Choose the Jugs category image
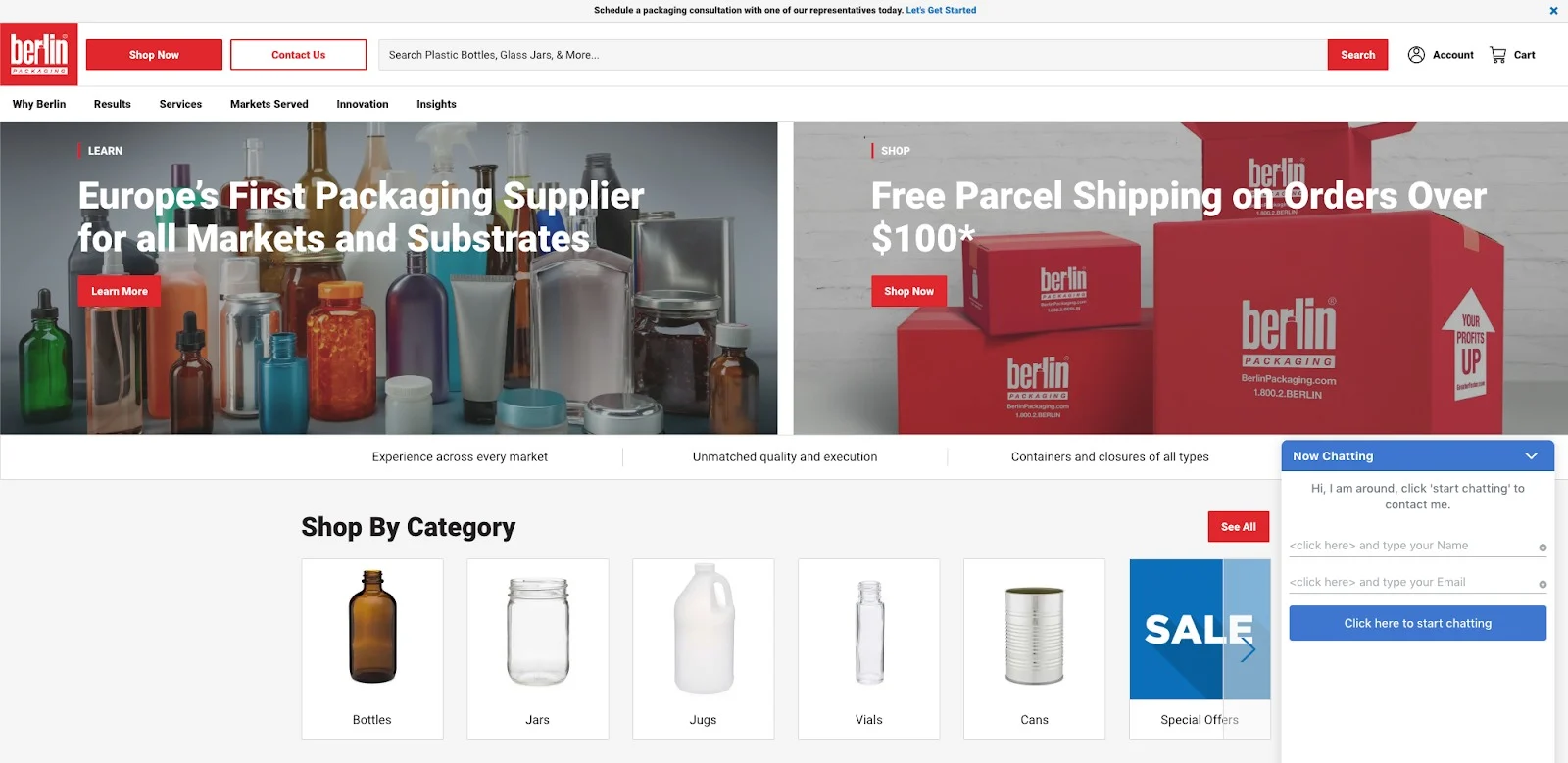1568x763 pixels. pos(704,628)
